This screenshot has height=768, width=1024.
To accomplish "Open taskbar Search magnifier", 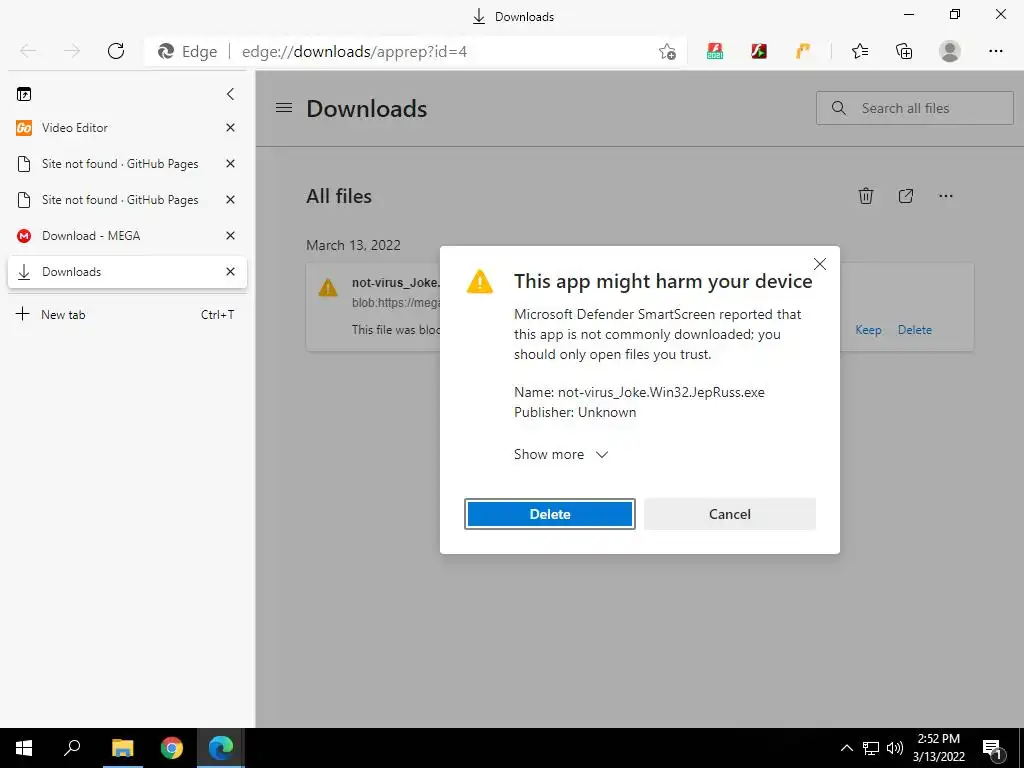I will pyautogui.click(x=72, y=748).
